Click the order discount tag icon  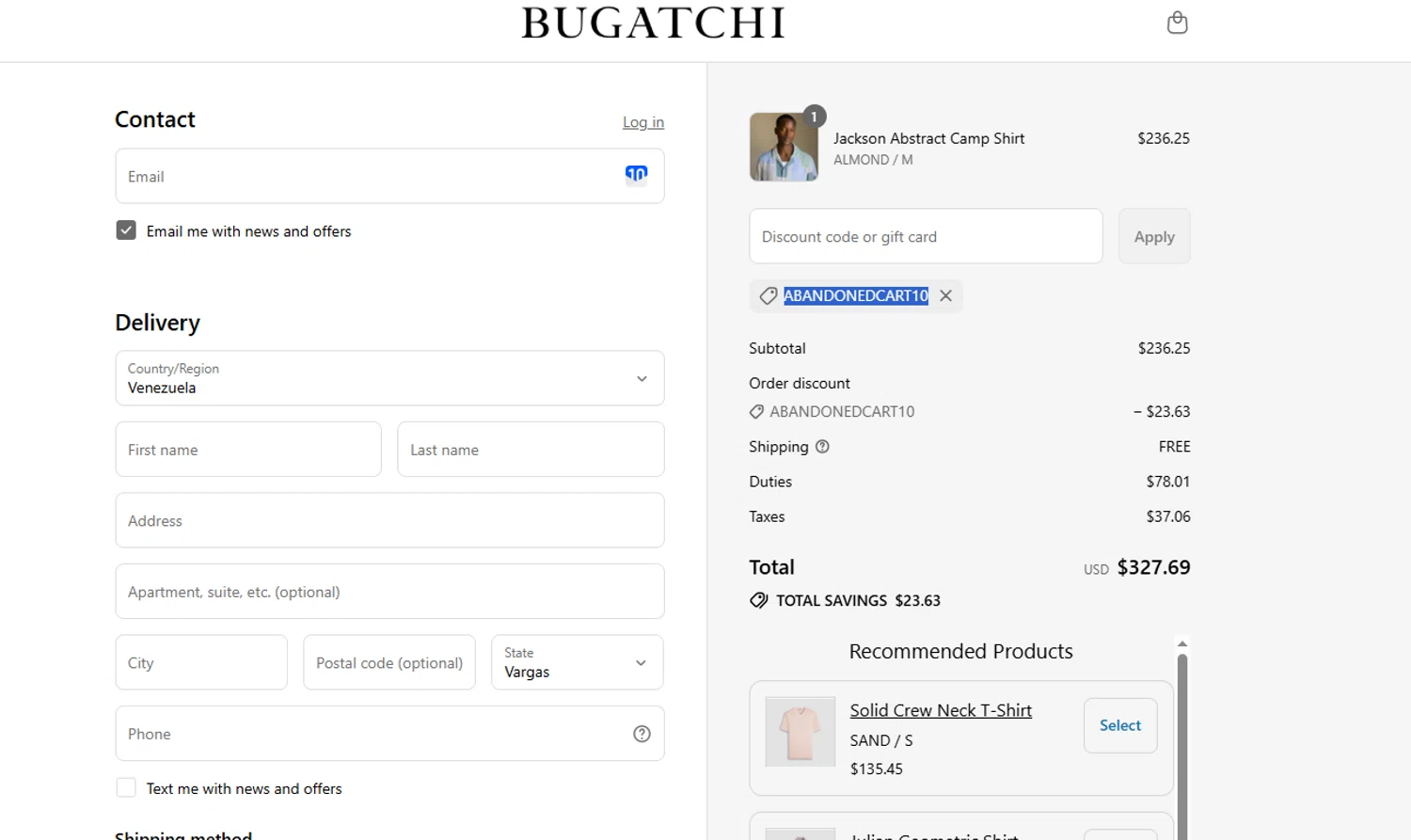click(756, 412)
